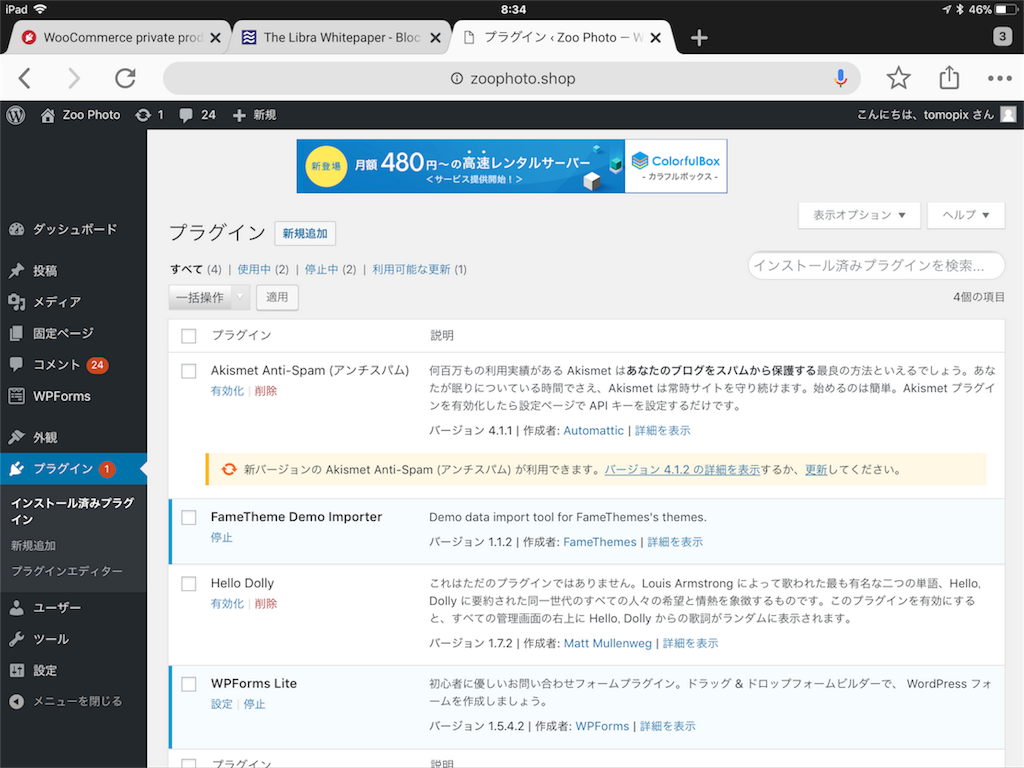The width and height of the screenshot is (1024, 768).
Task: Open プラグインエディター submenu item
Action: [x=67, y=571]
